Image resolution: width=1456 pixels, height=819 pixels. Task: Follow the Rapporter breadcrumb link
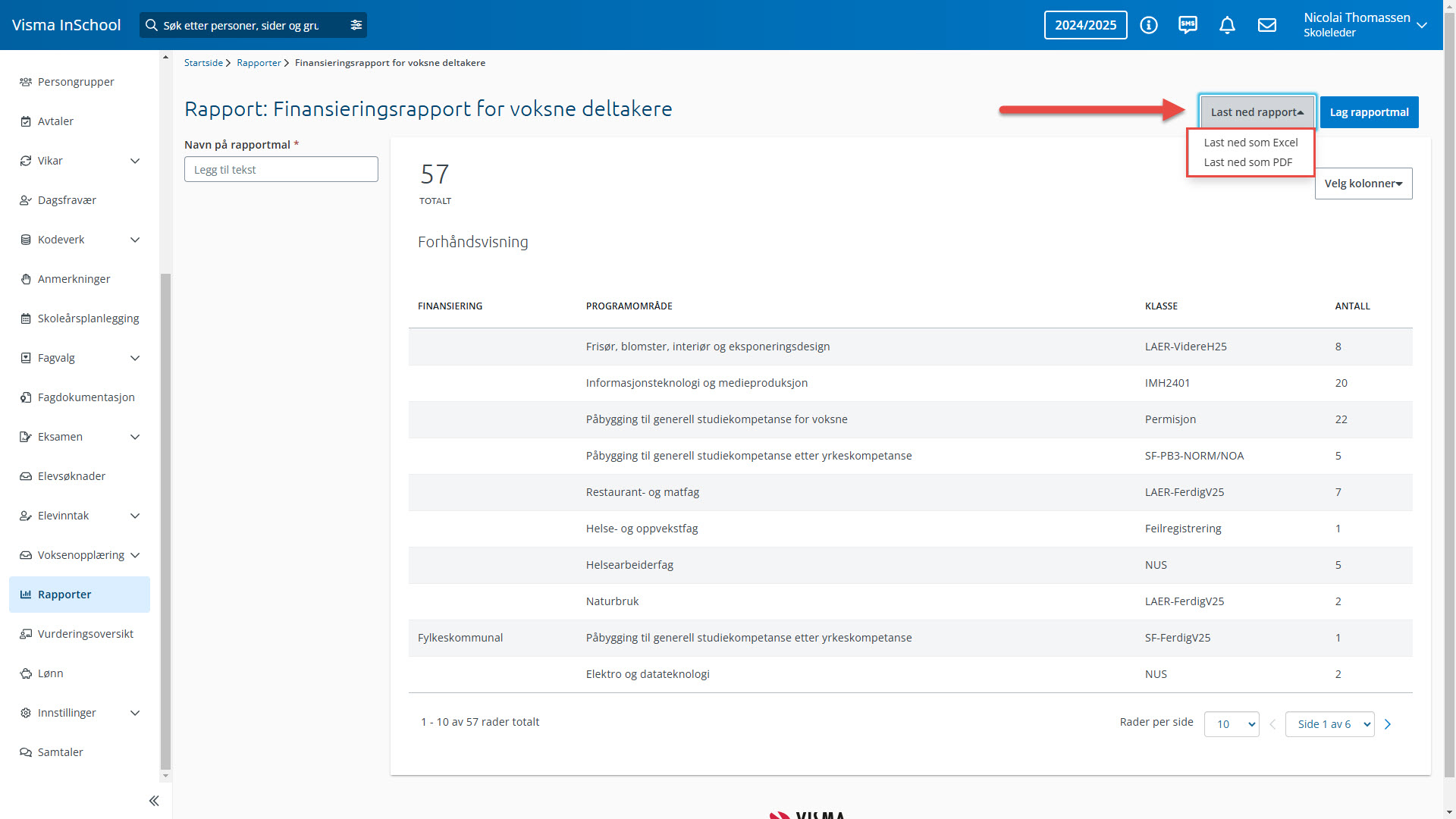click(259, 63)
